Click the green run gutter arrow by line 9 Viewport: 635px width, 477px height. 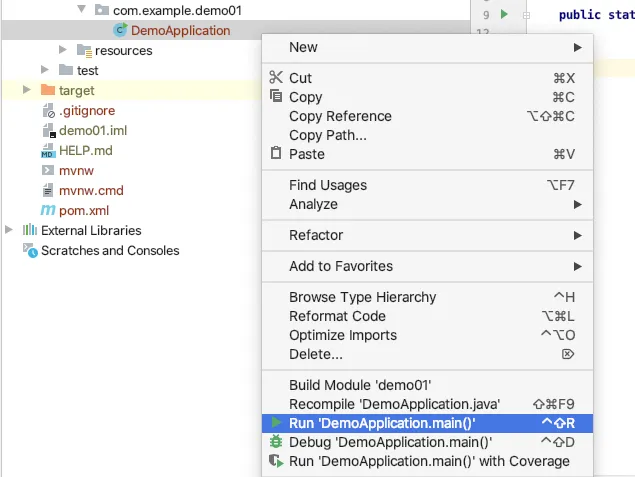click(505, 14)
